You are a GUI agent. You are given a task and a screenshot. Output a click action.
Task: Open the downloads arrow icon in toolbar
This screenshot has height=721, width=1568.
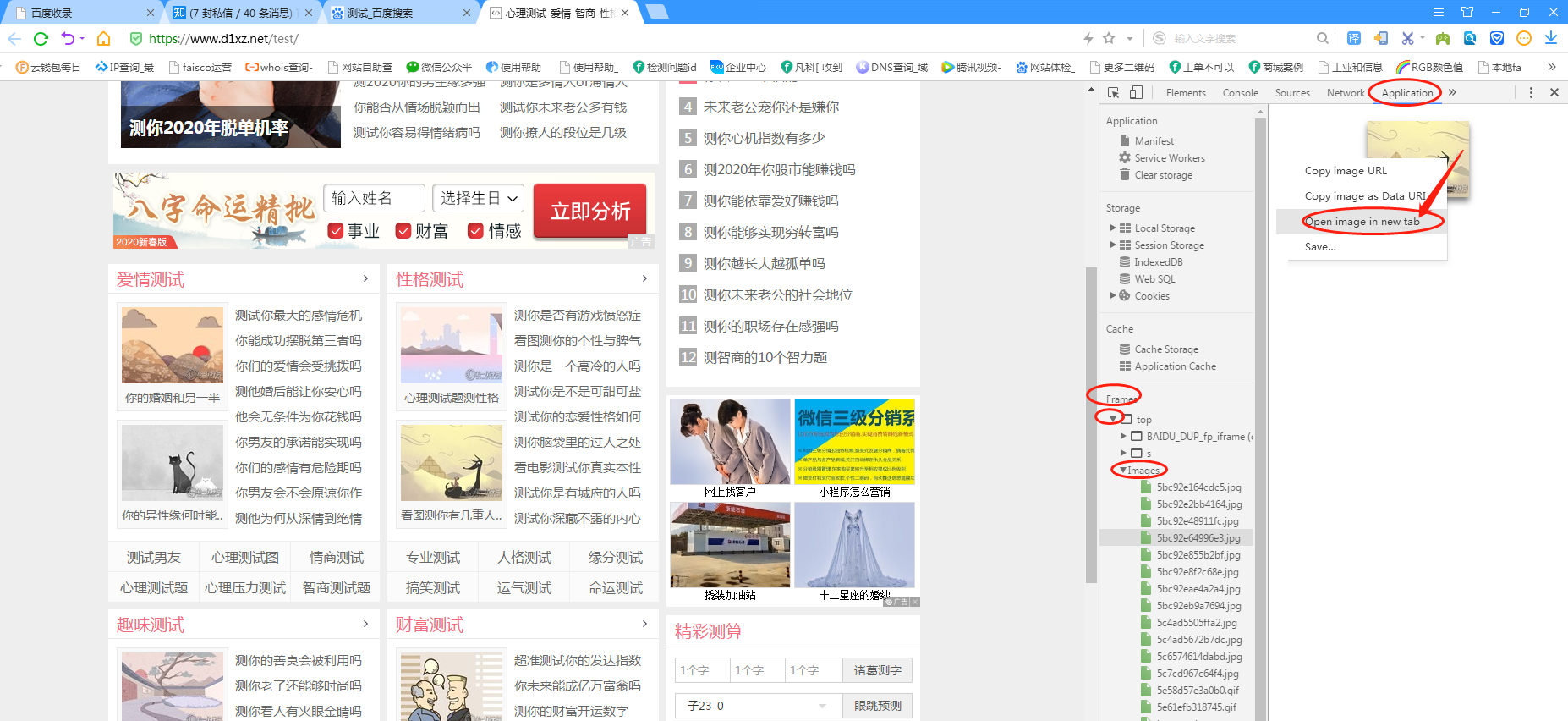click(1550, 38)
